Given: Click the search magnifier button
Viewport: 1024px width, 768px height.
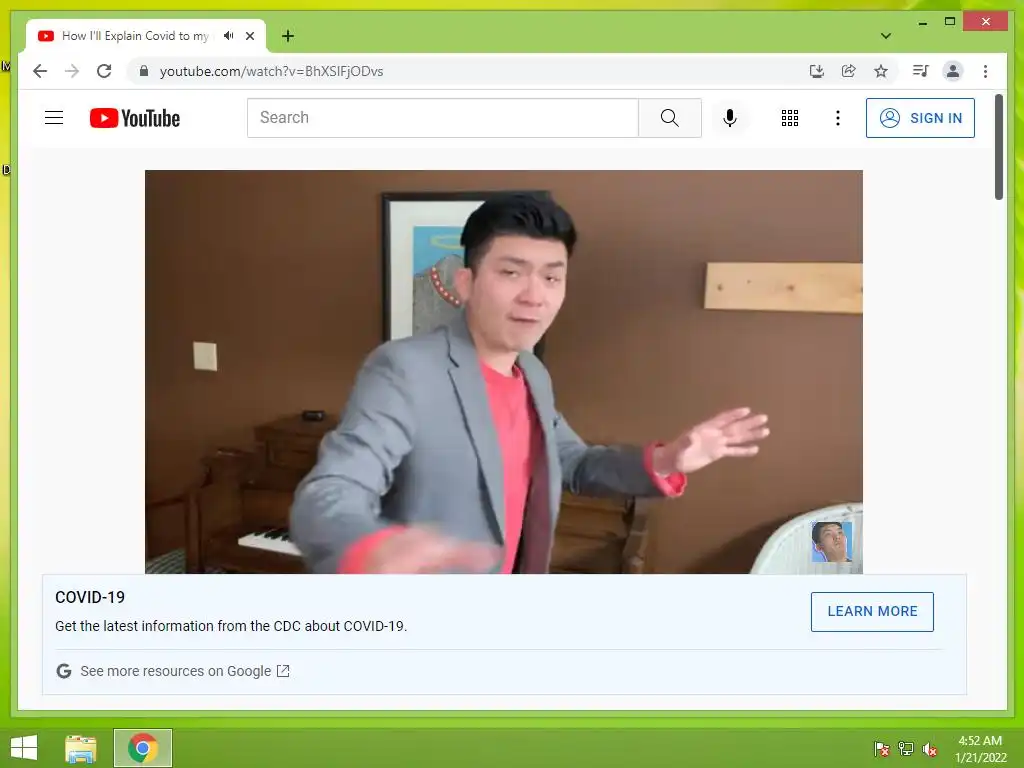Looking at the screenshot, I should [669, 118].
